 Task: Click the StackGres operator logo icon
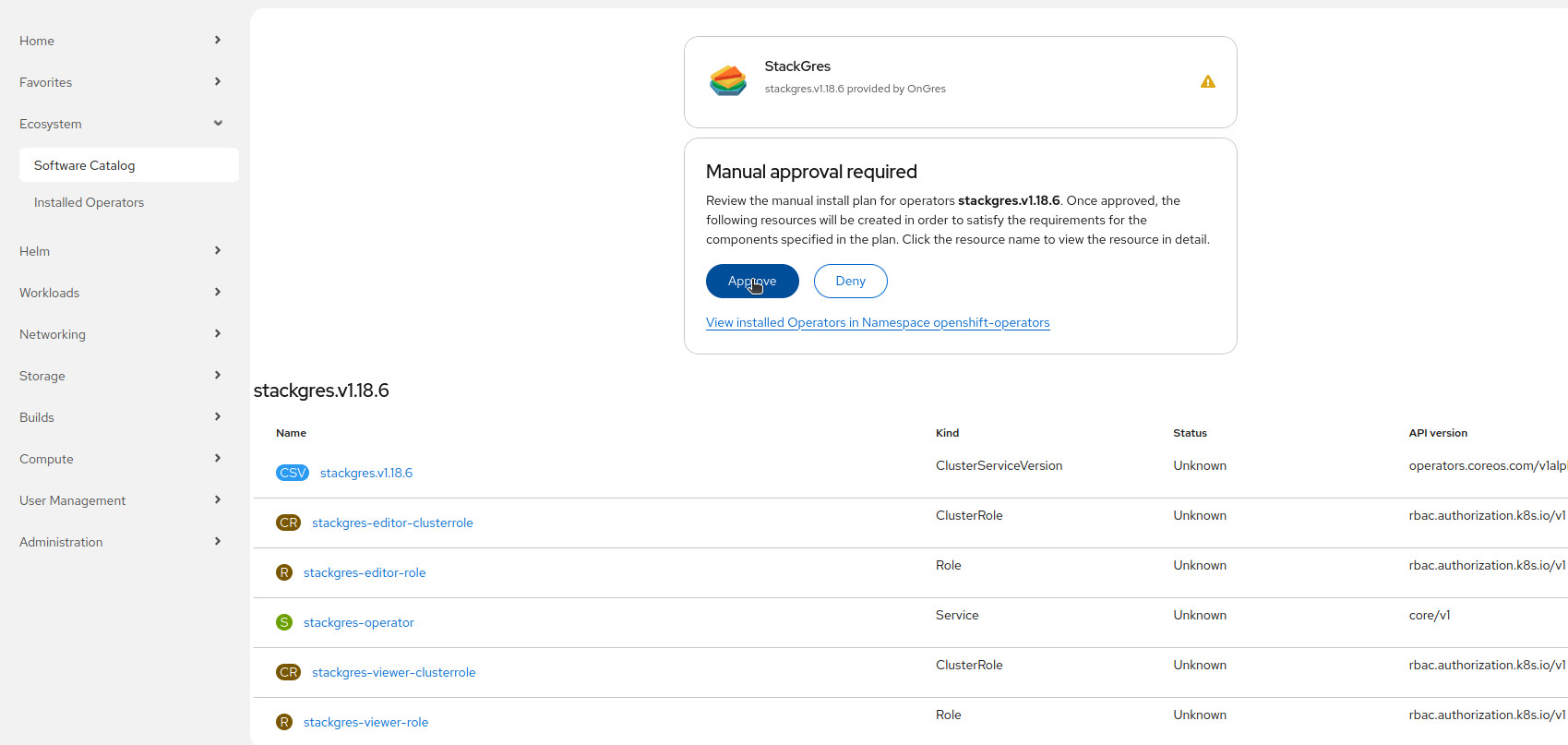click(728, 81)
